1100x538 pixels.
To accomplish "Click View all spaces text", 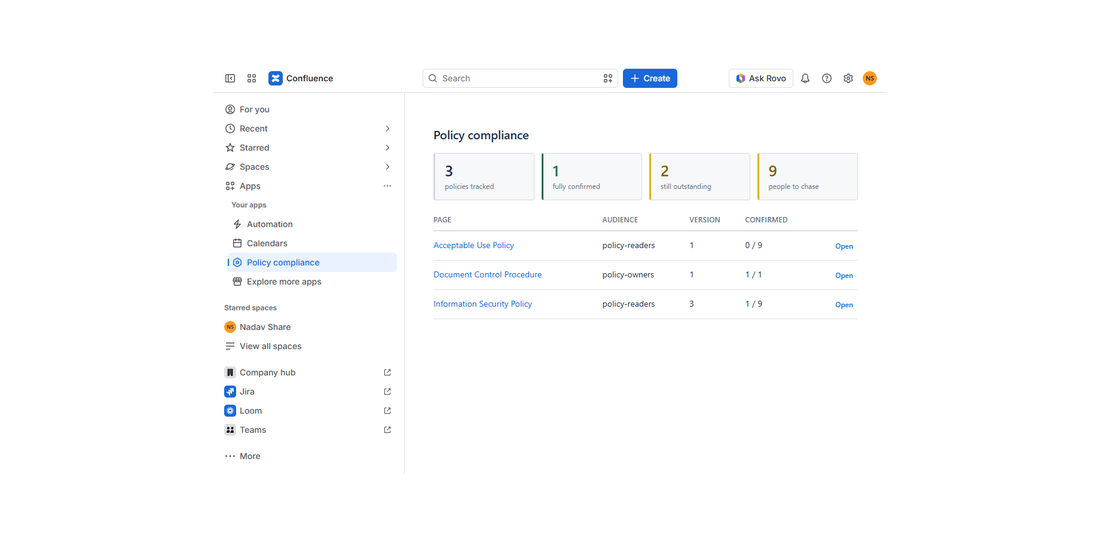I will click(x=271, y=346).
